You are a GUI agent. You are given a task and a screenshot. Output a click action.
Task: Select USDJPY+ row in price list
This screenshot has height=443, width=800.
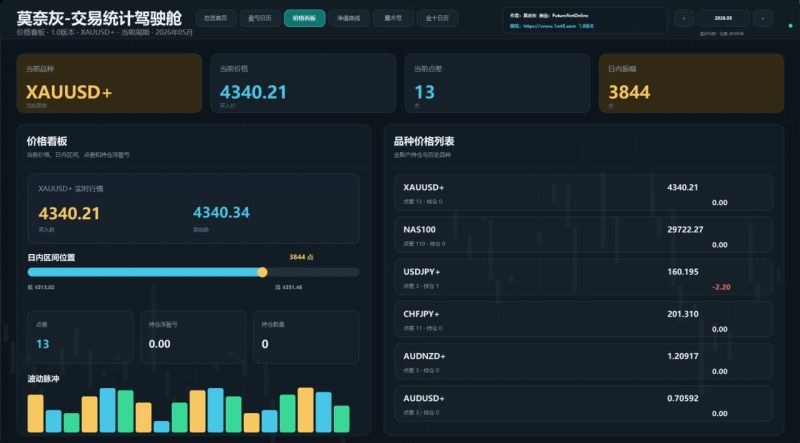[584, 277]
